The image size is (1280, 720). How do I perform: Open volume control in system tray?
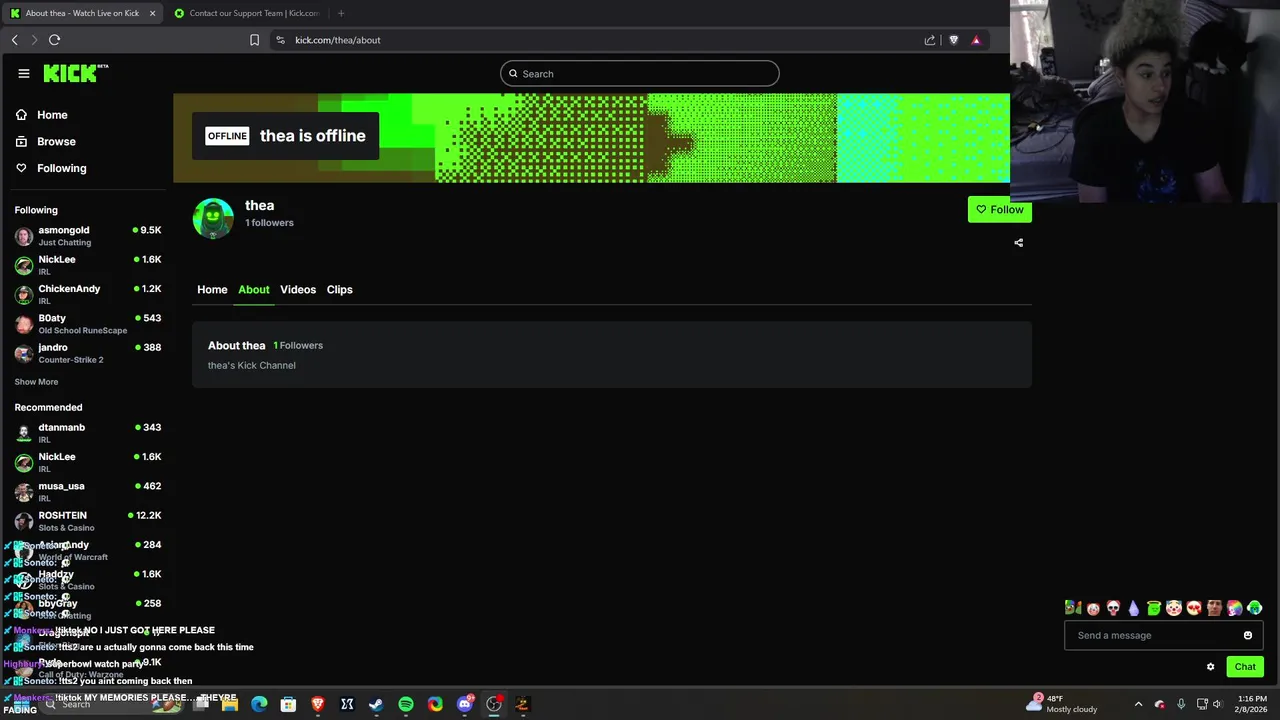pyautogui.click(x=1217, y=704)
